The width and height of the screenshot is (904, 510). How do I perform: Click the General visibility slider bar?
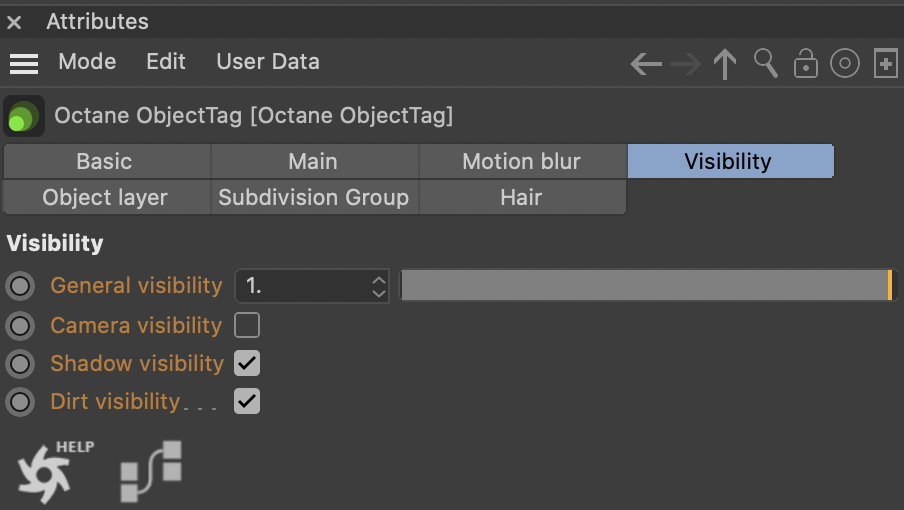pos(645,286)
